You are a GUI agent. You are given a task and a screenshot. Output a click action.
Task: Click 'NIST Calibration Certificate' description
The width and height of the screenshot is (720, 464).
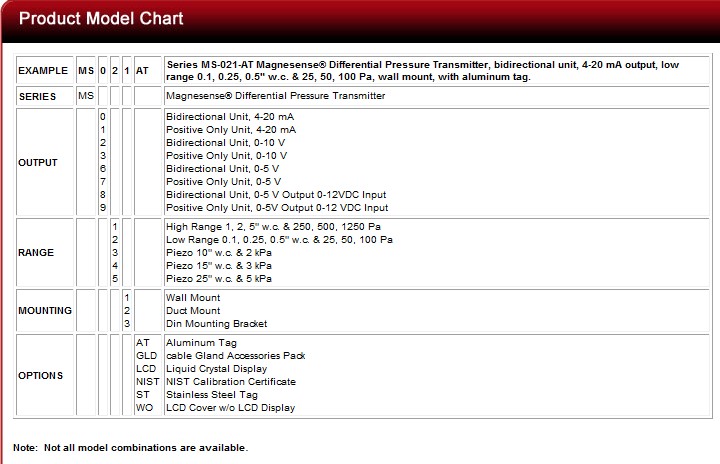[231, 382]
